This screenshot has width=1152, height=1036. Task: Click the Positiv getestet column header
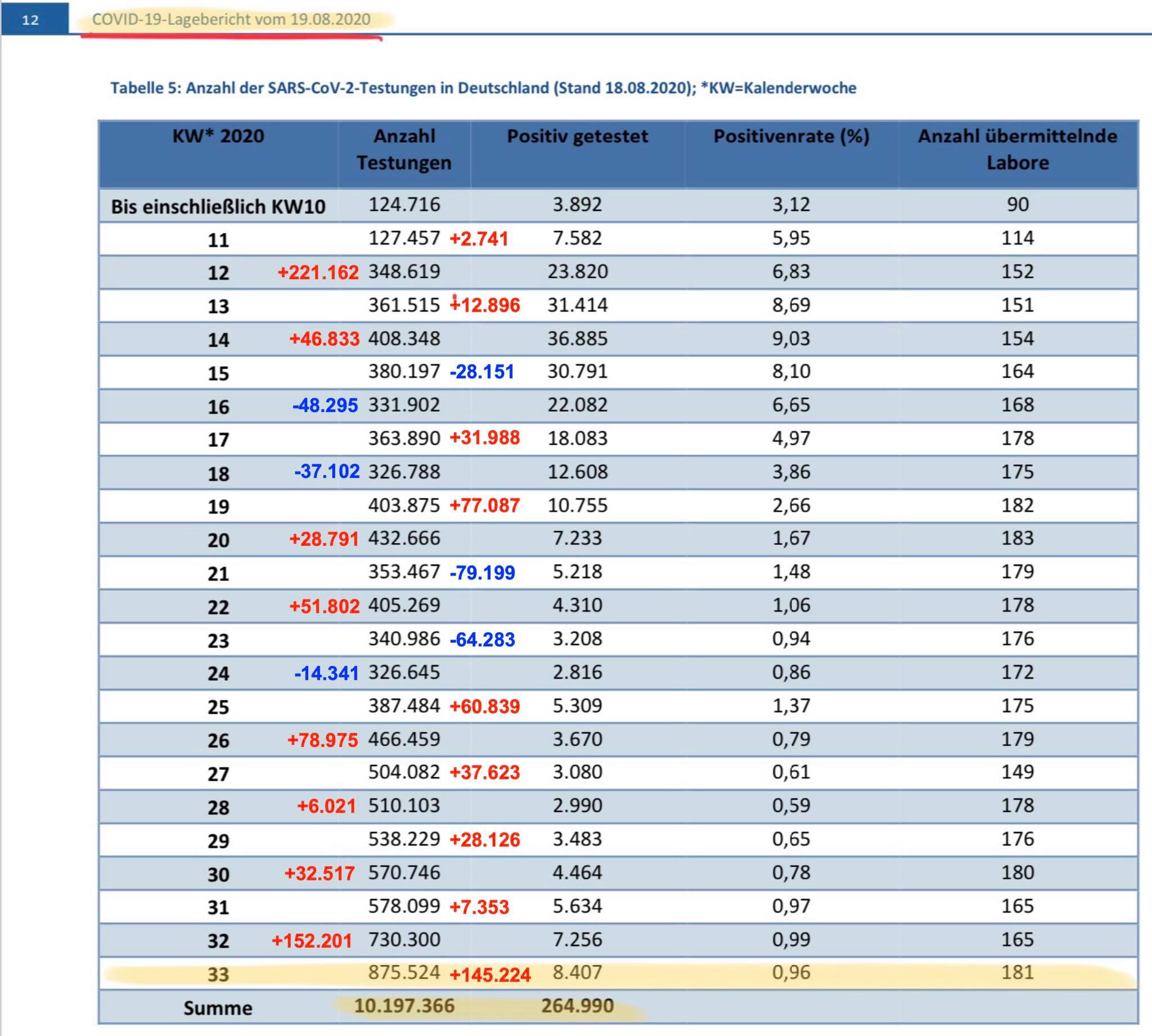pos(577,136)
